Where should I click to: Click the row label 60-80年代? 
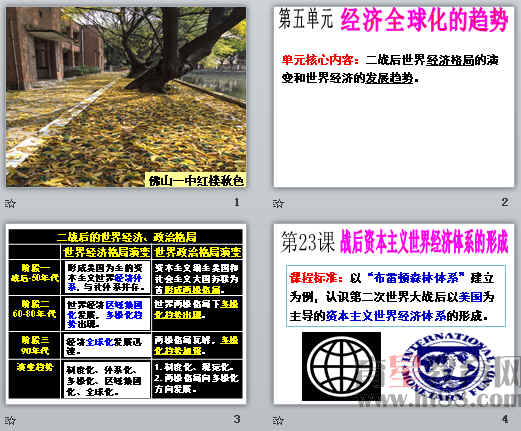tap(34, 314)
